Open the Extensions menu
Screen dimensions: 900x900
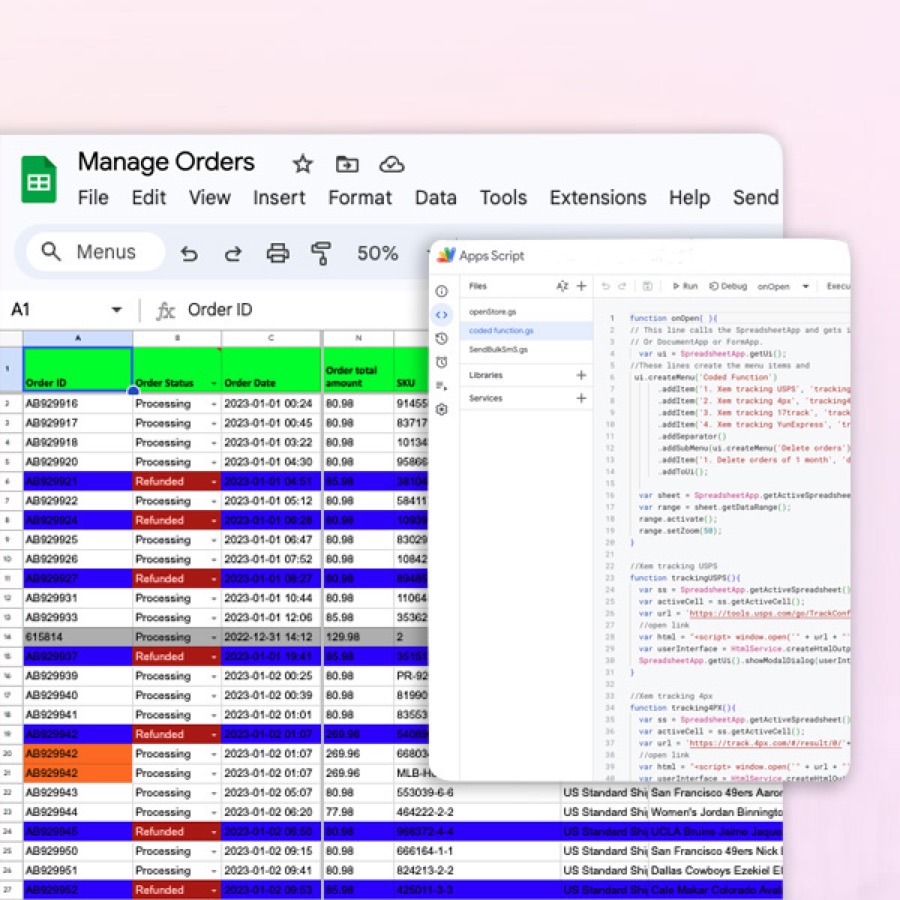[x=598, y=197]
